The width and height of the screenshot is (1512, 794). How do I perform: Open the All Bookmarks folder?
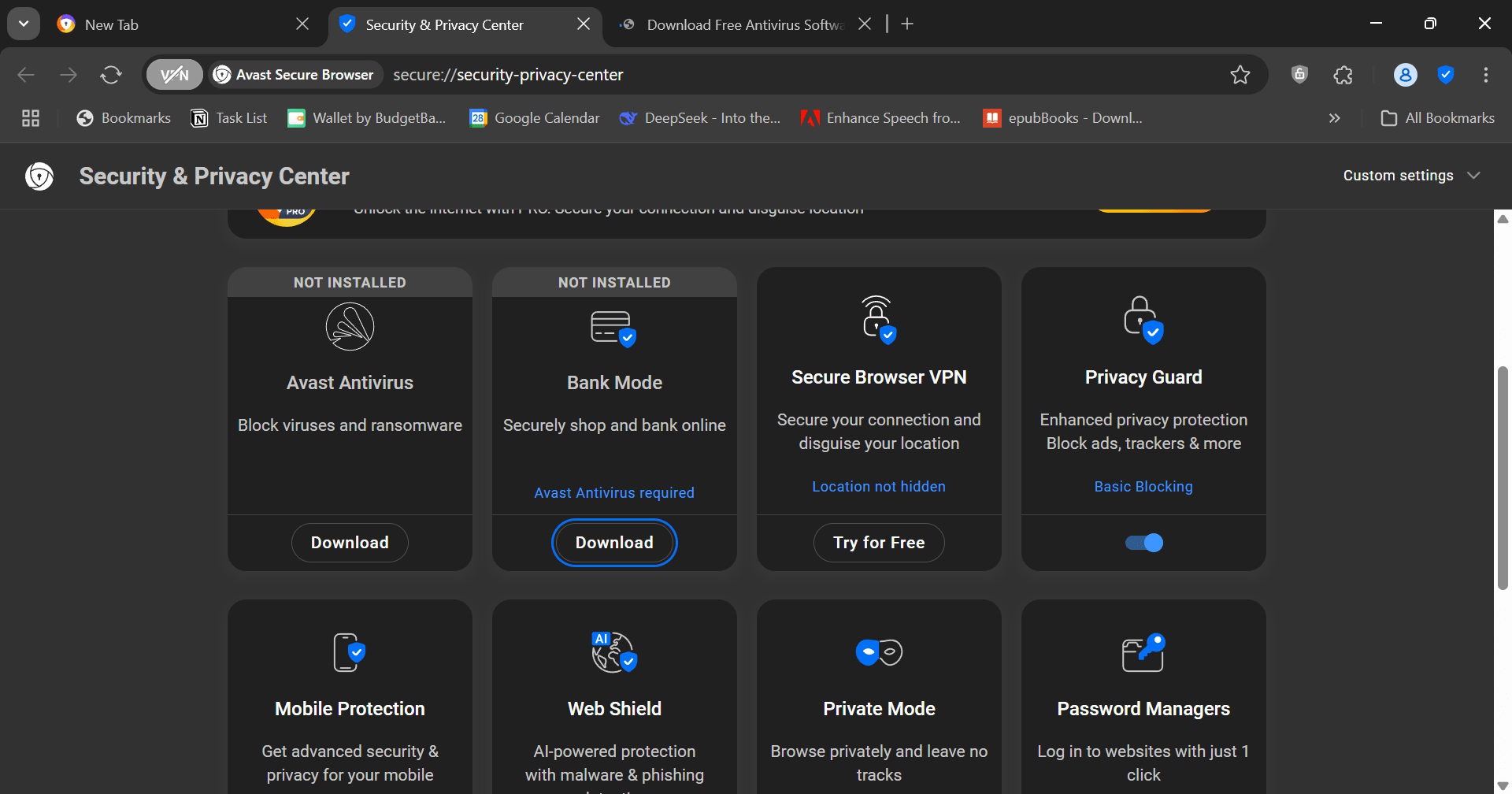click(x=1438, y=118)
